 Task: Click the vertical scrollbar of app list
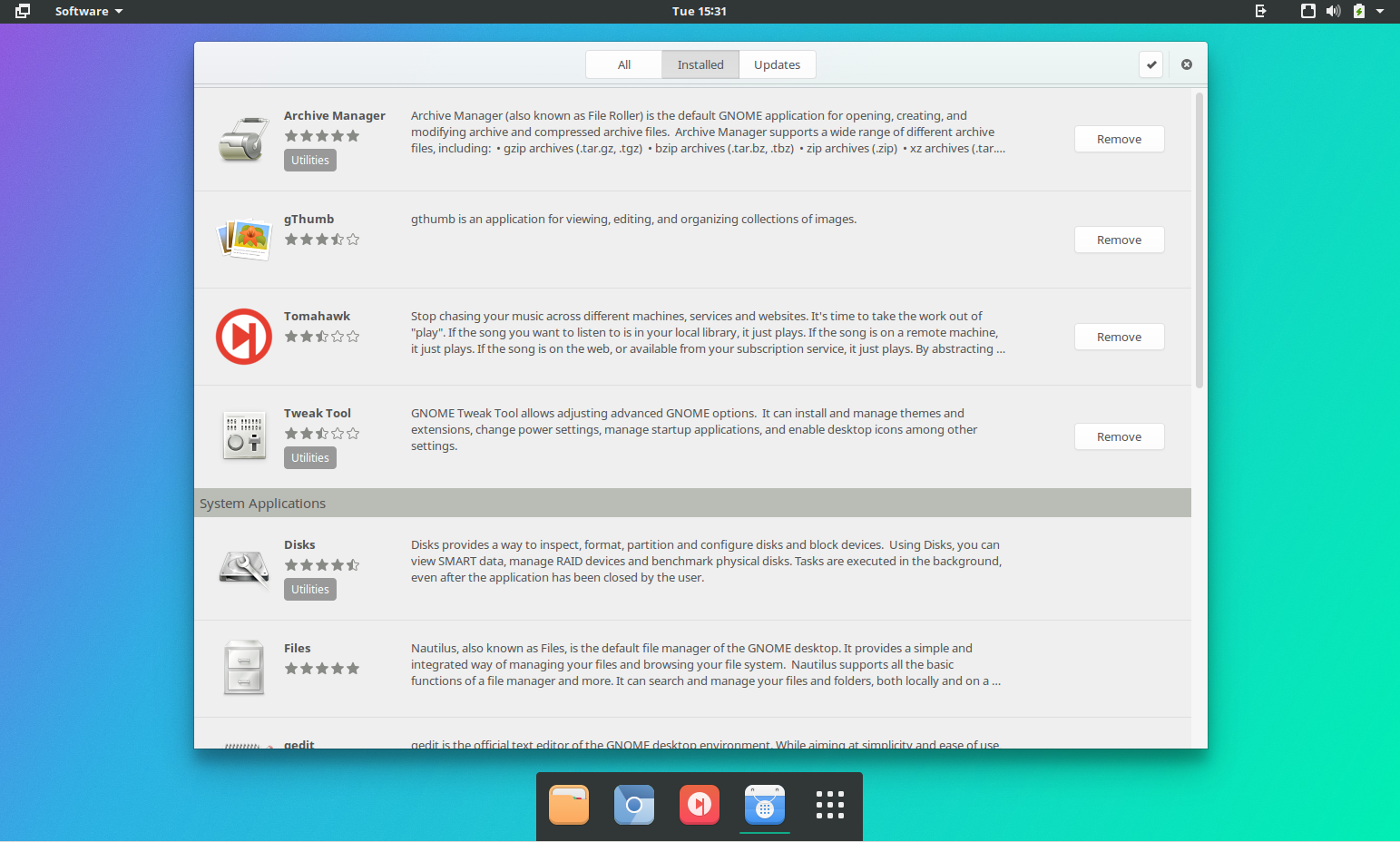(x=1199, y=240)
